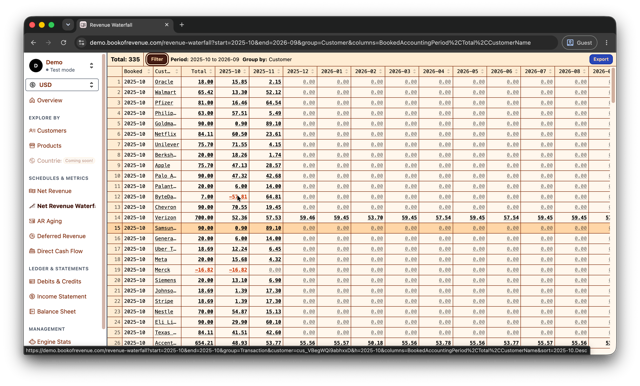Viewport: 640px width, 386px height.
Task: Open the Balance Sheet
Action: click(56, 312)
